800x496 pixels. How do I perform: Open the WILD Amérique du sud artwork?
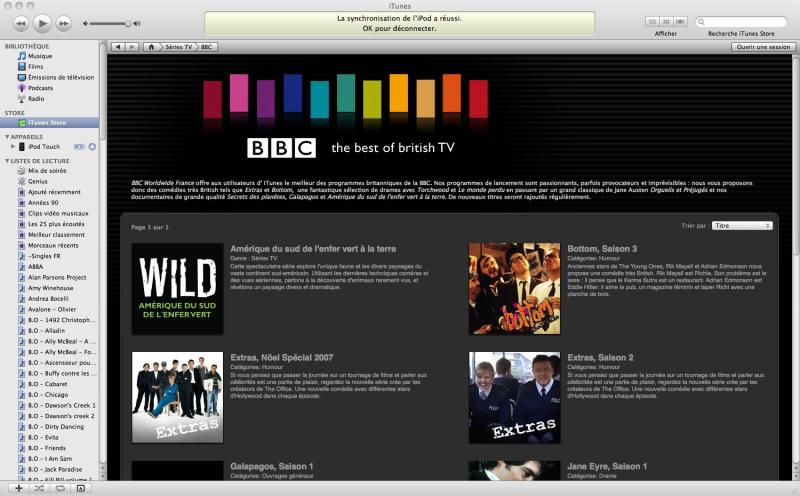click(x=178, y=289)
